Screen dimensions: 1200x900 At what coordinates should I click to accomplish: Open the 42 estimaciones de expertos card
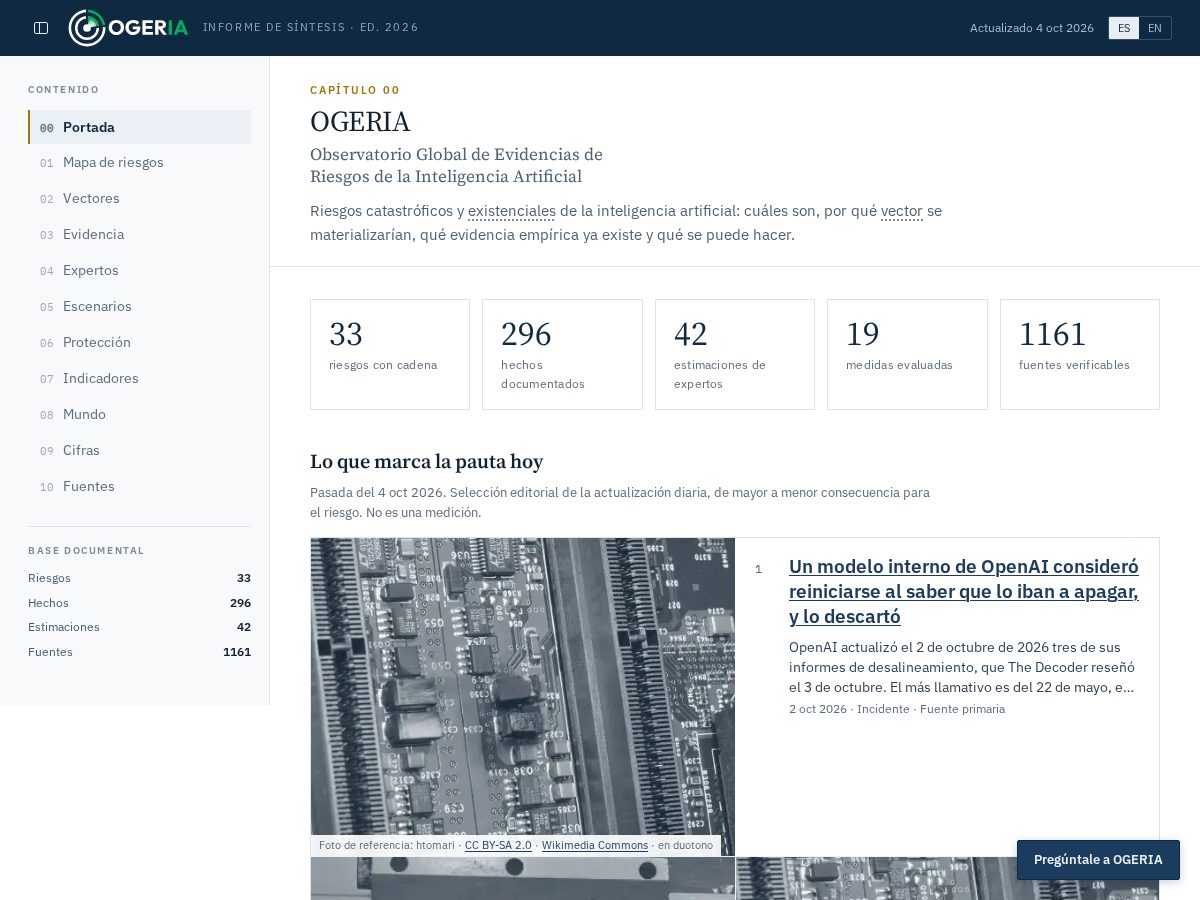click(x=735, y=354)
